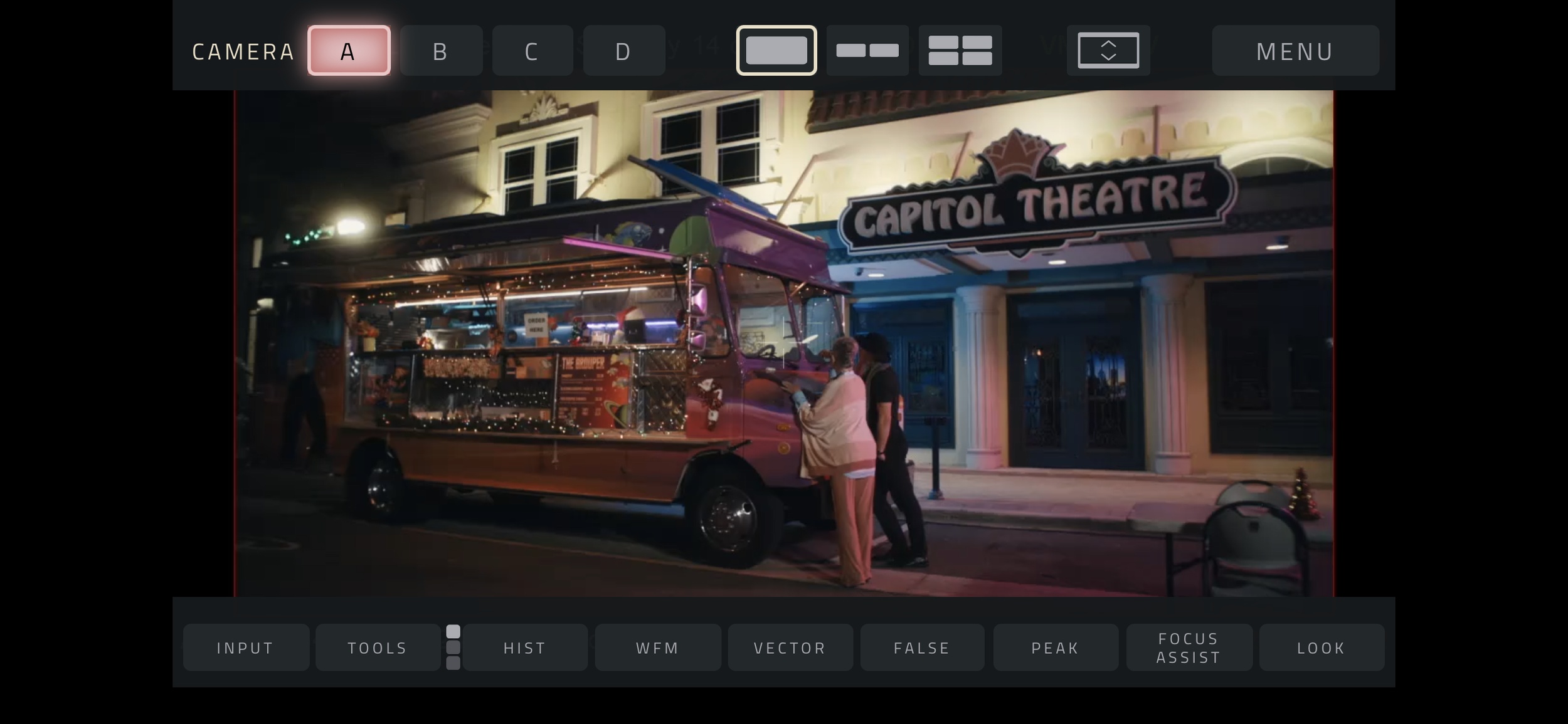Screen dimensions: 1568x724
Task: Select the single-view layout icon
Action: point(776,50)
